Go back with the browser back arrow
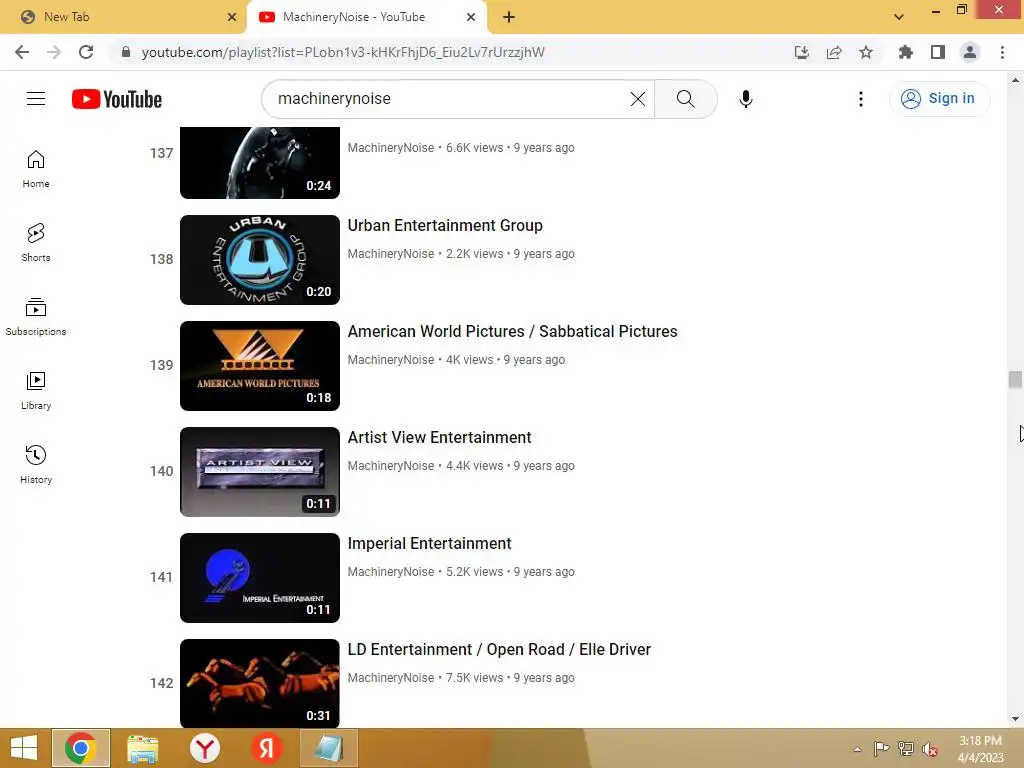This screenshot has height=768, width=1024. (22, 52)
